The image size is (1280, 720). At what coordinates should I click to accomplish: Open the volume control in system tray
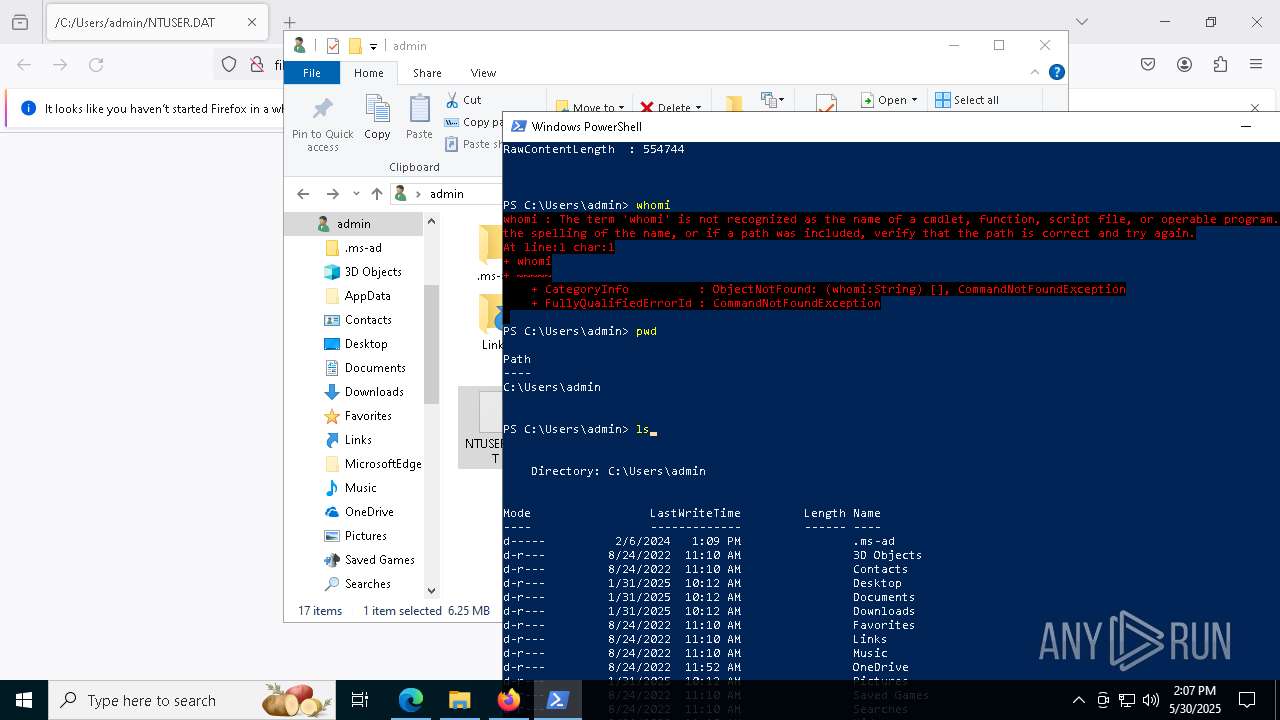click(x=1151, y=700)
